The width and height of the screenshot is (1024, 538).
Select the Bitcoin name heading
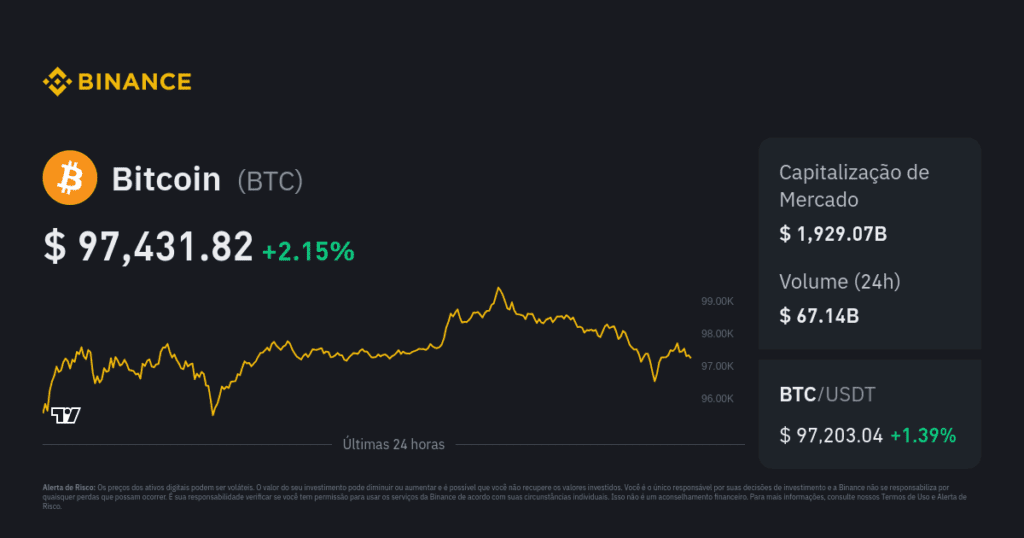(x=166, y=180)
